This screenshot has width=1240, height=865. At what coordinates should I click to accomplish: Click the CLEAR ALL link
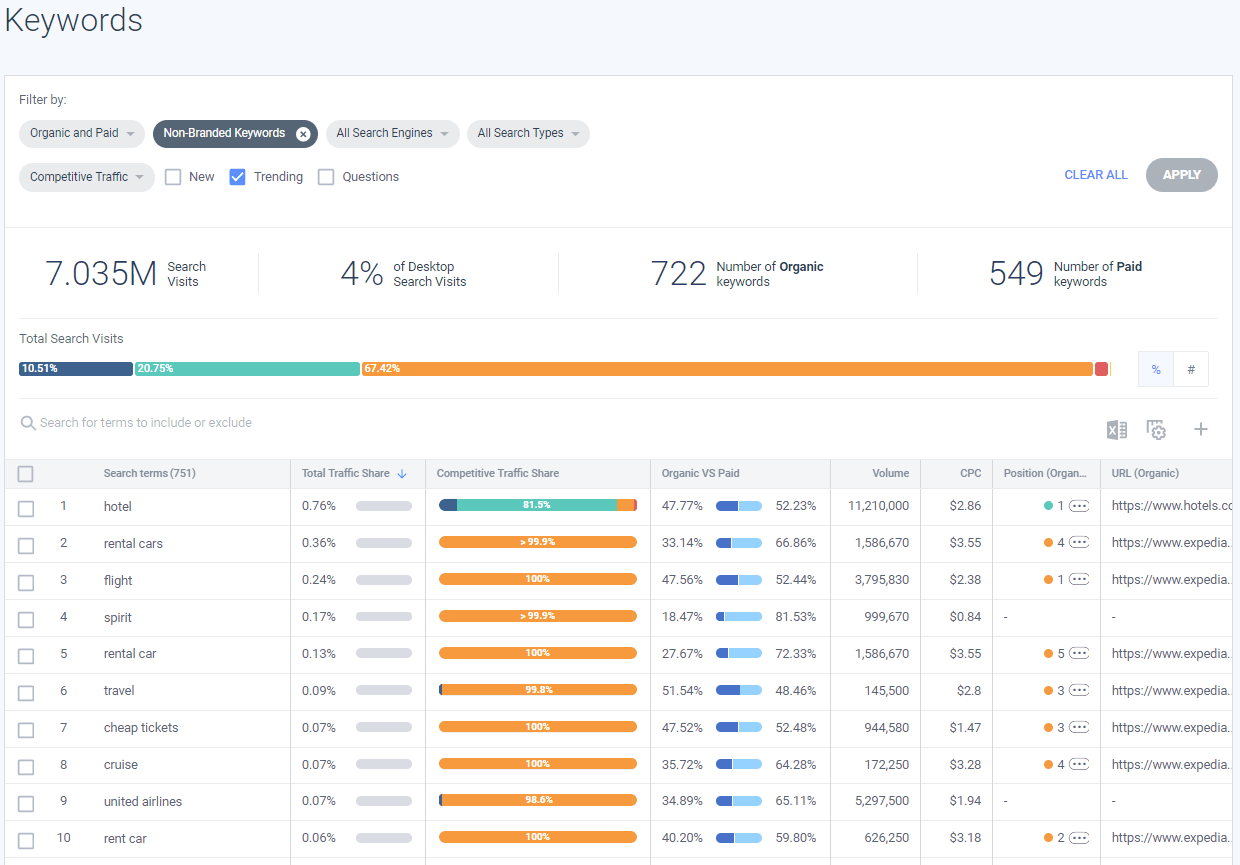tap(1096, 175)
